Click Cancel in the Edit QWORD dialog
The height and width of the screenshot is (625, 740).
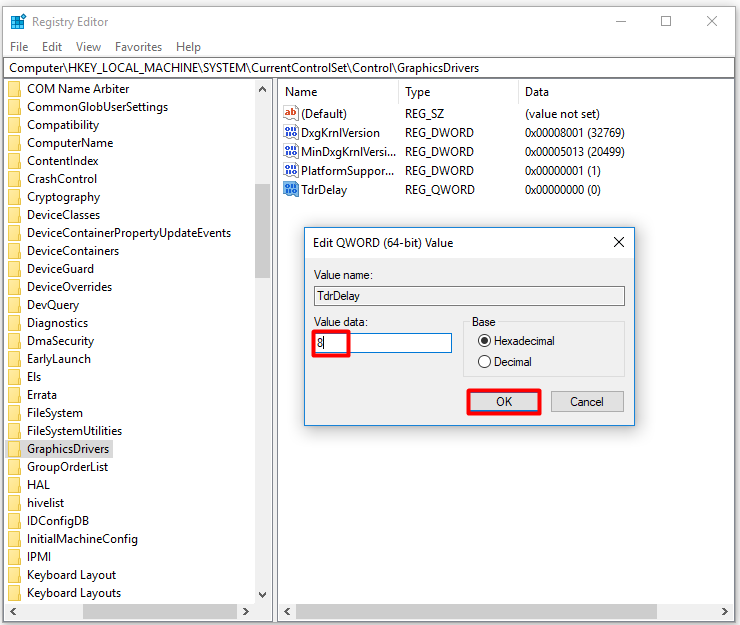point(587,402)
